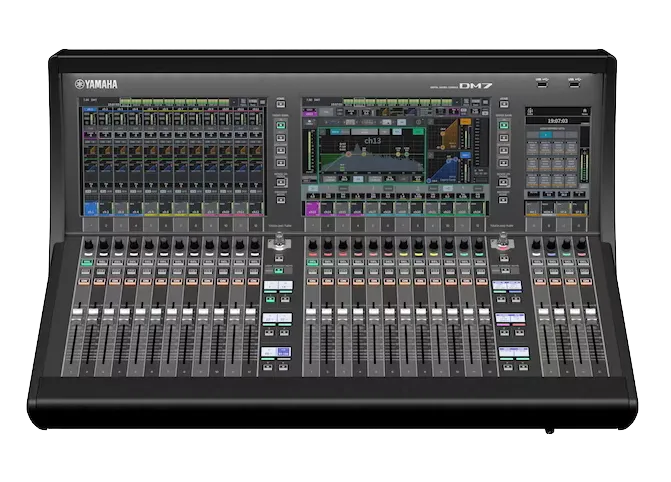Image resolution: width=671 pixels, height=482 pixels.
Task: Tap fourth fader bank key beside center screen
Action: click(504, 163)
